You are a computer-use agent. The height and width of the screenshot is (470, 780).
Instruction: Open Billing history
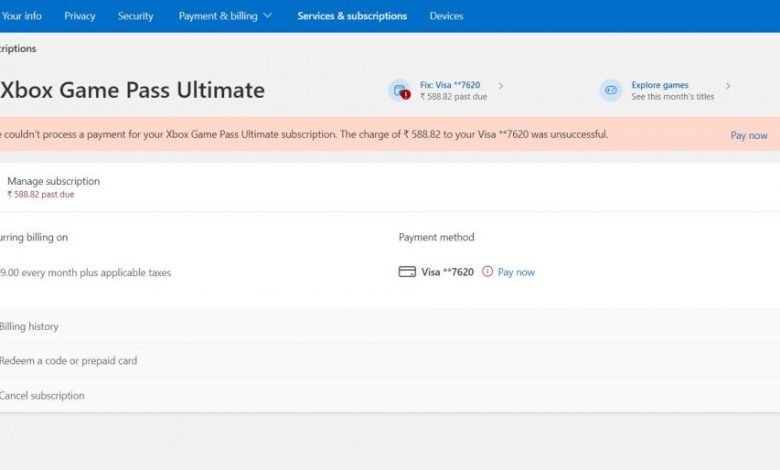point(29,326)
